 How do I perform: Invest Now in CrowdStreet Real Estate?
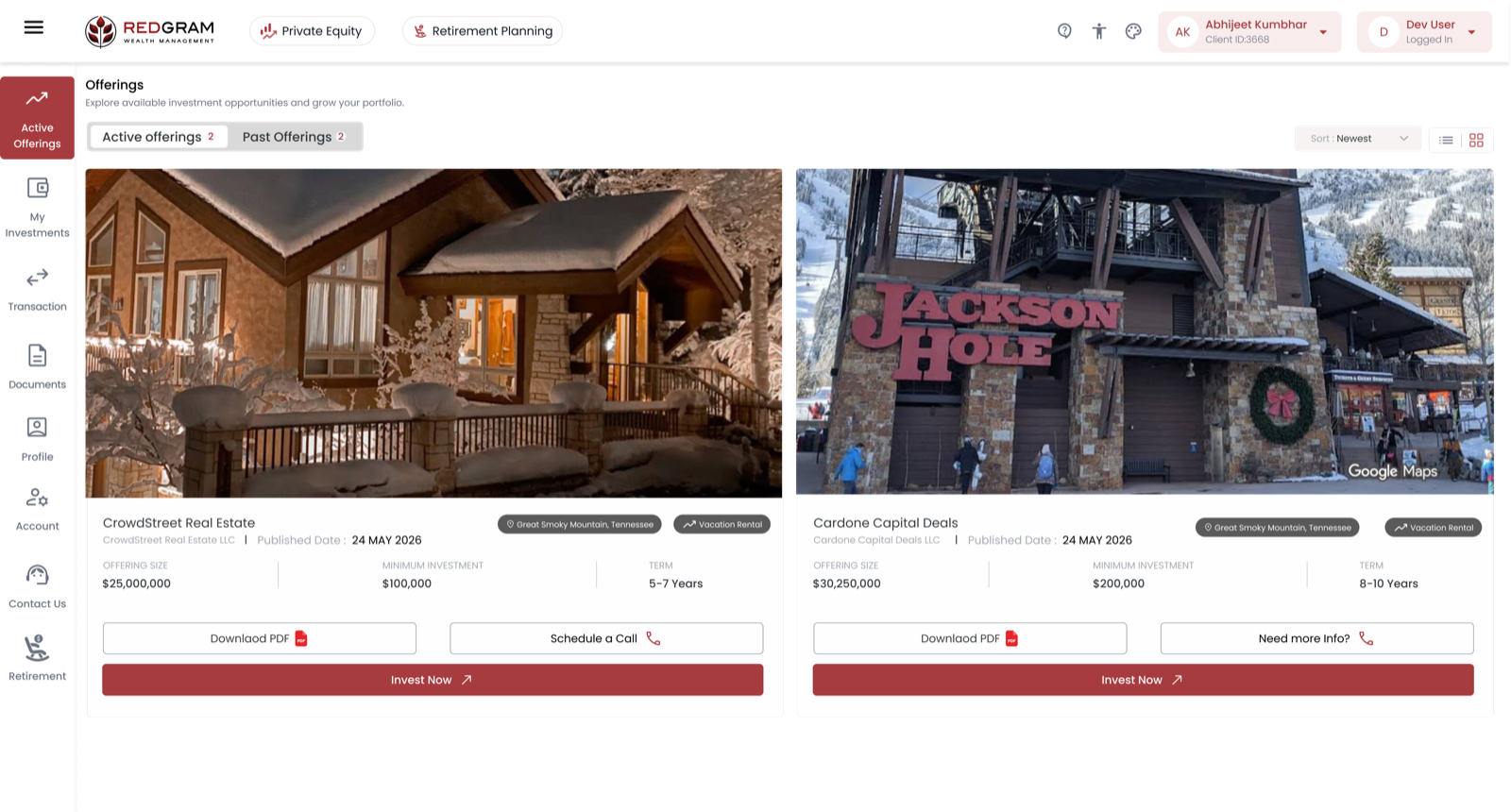pos(433,680)
